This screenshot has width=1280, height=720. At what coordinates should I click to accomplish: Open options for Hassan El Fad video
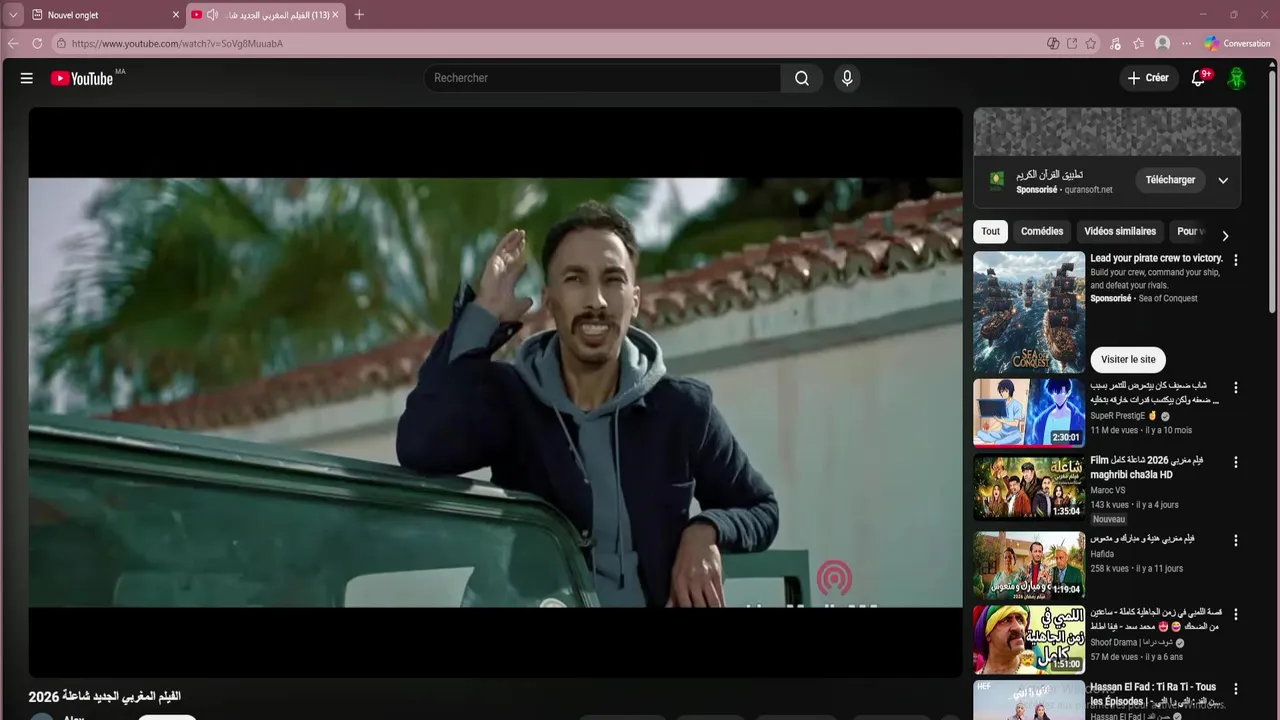pyautogui.click(x=1235, y=689)
